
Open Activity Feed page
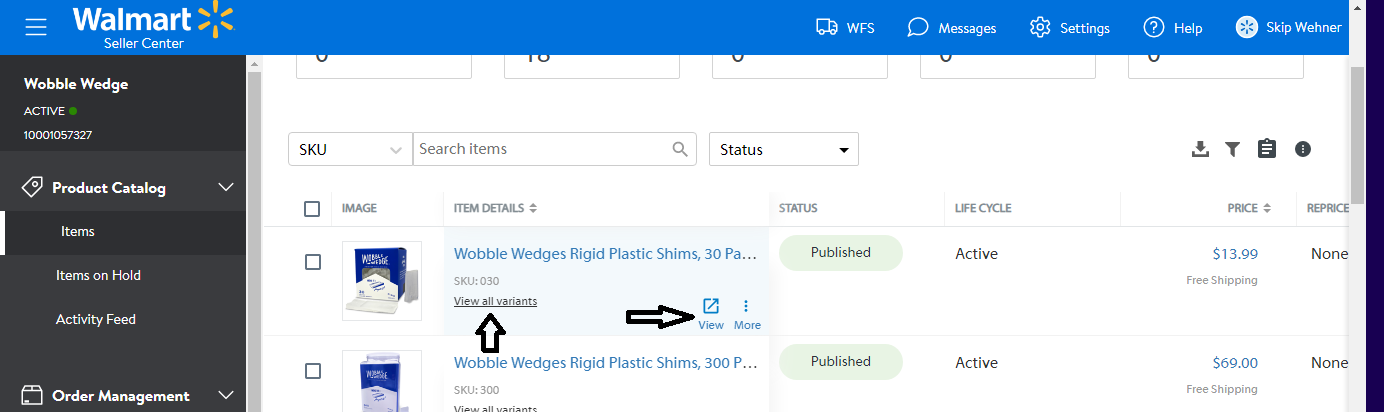pos(95,319)
